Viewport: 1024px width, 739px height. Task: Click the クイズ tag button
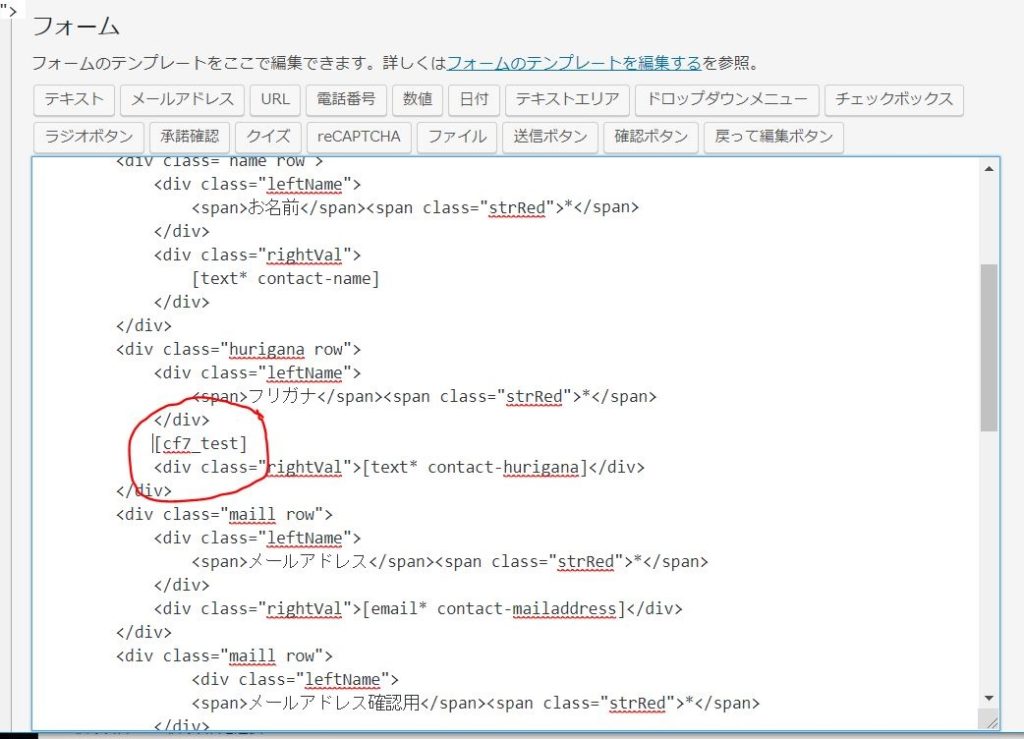tap(269, 136)
